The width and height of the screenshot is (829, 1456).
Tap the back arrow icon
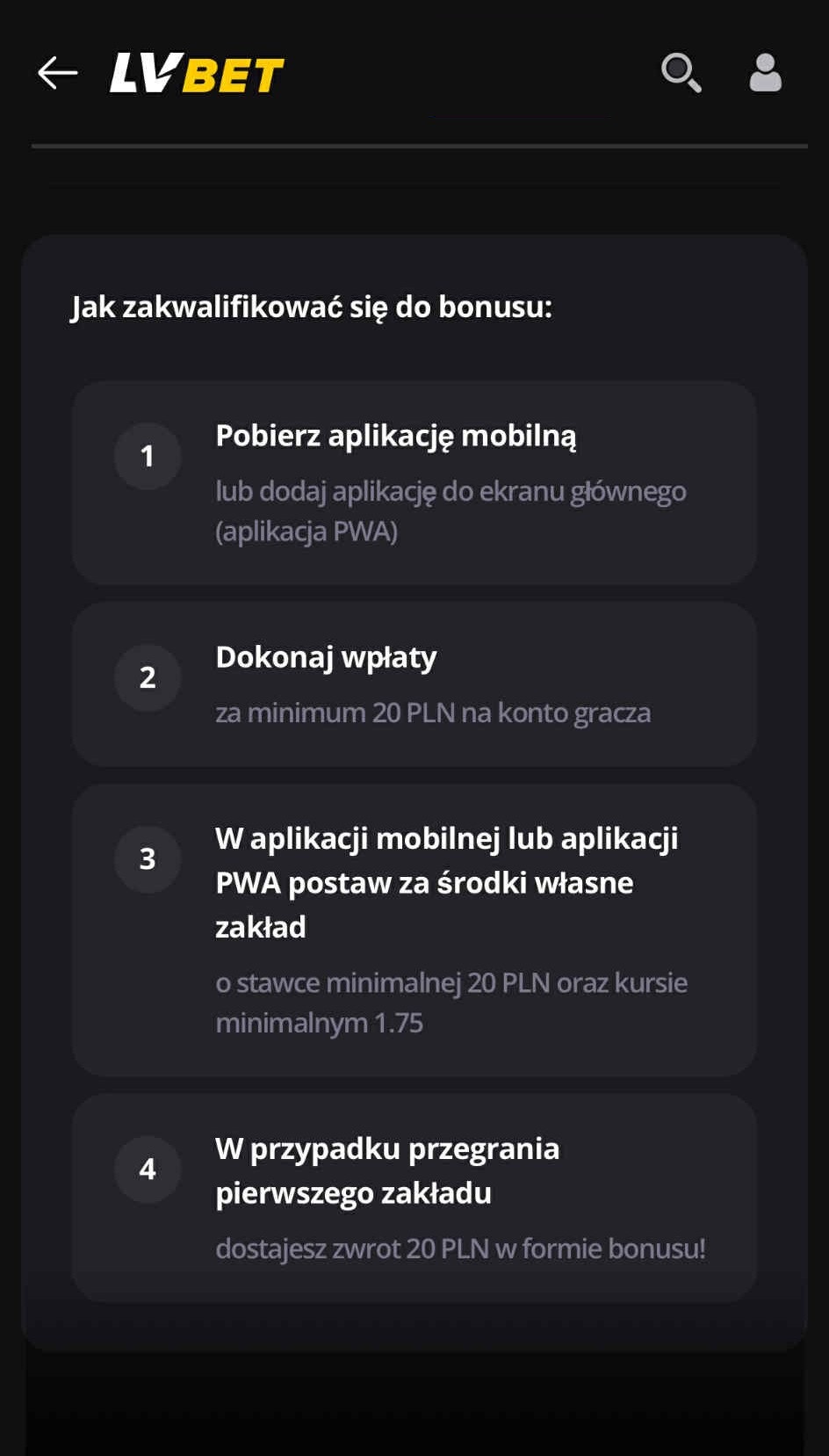tap(58, 73)
